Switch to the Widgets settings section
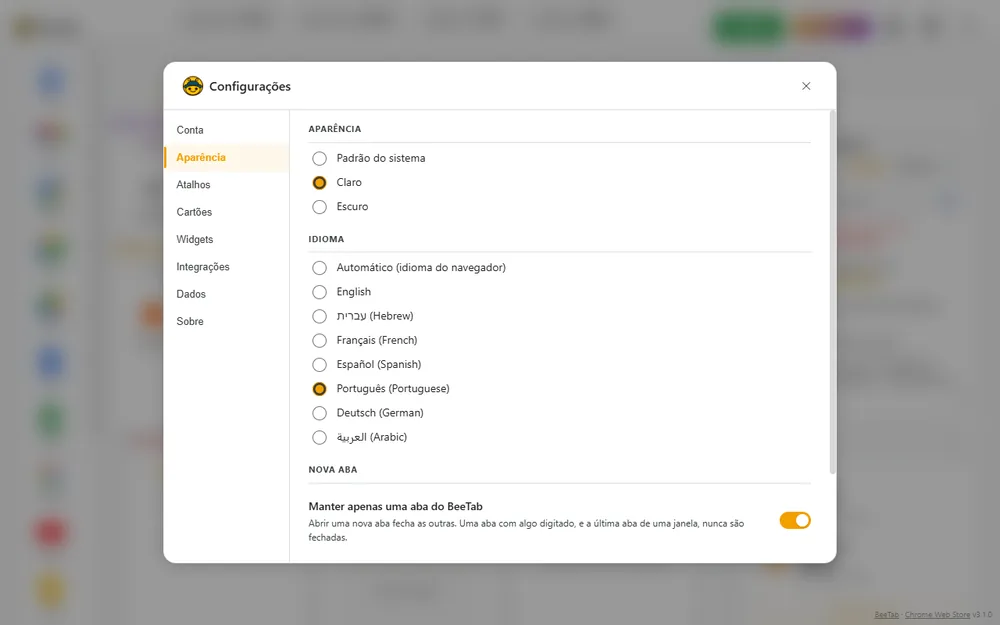Viewport: 1000px width, 625px height. coord(226,240)
